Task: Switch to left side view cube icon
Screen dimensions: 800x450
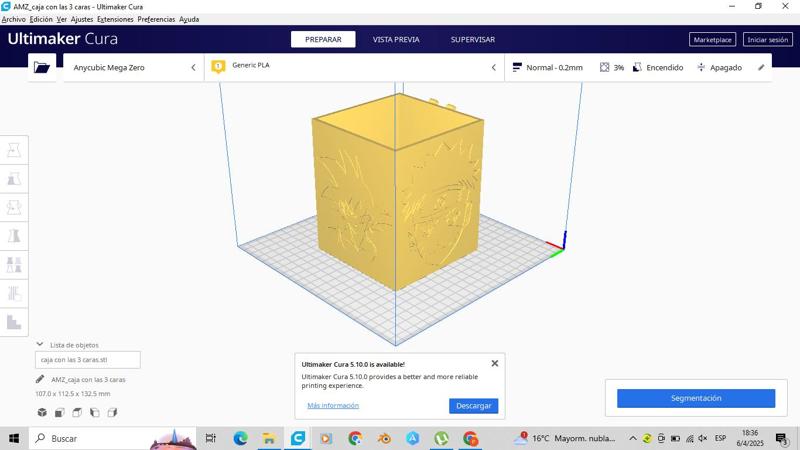Action: (95, 412)
